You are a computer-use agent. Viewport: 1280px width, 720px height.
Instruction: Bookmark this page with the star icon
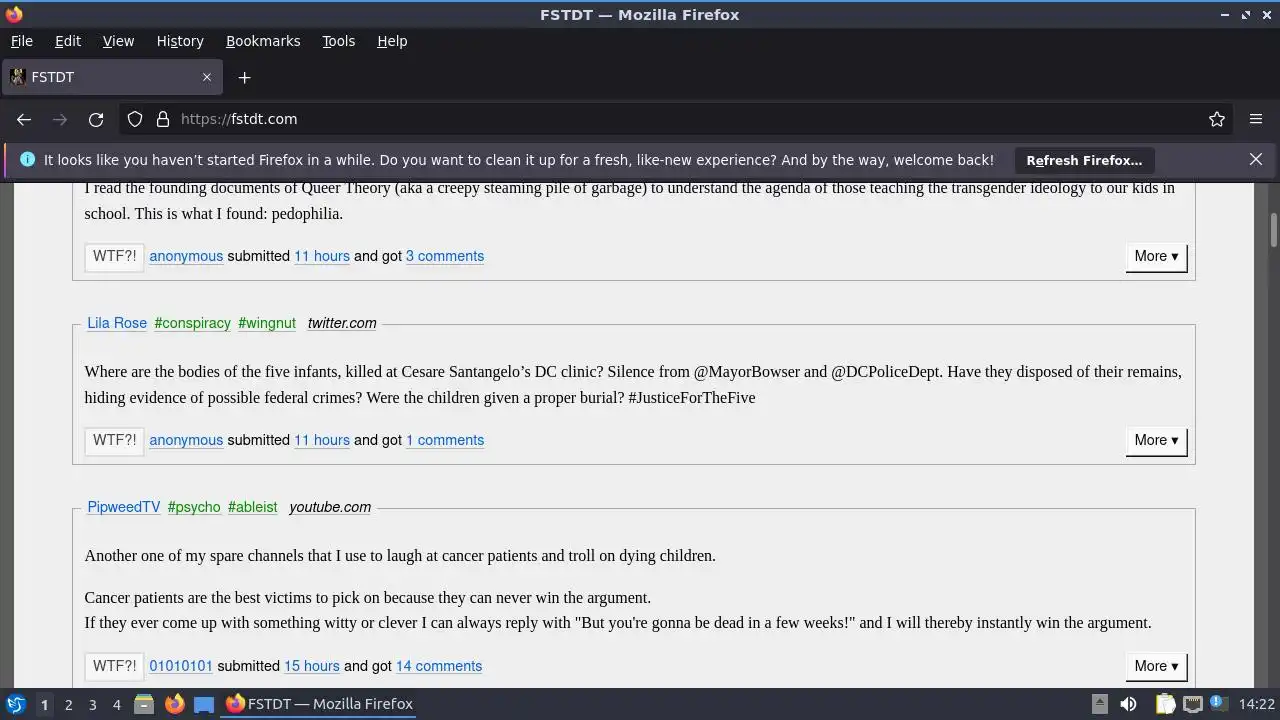click(1217, 119)
